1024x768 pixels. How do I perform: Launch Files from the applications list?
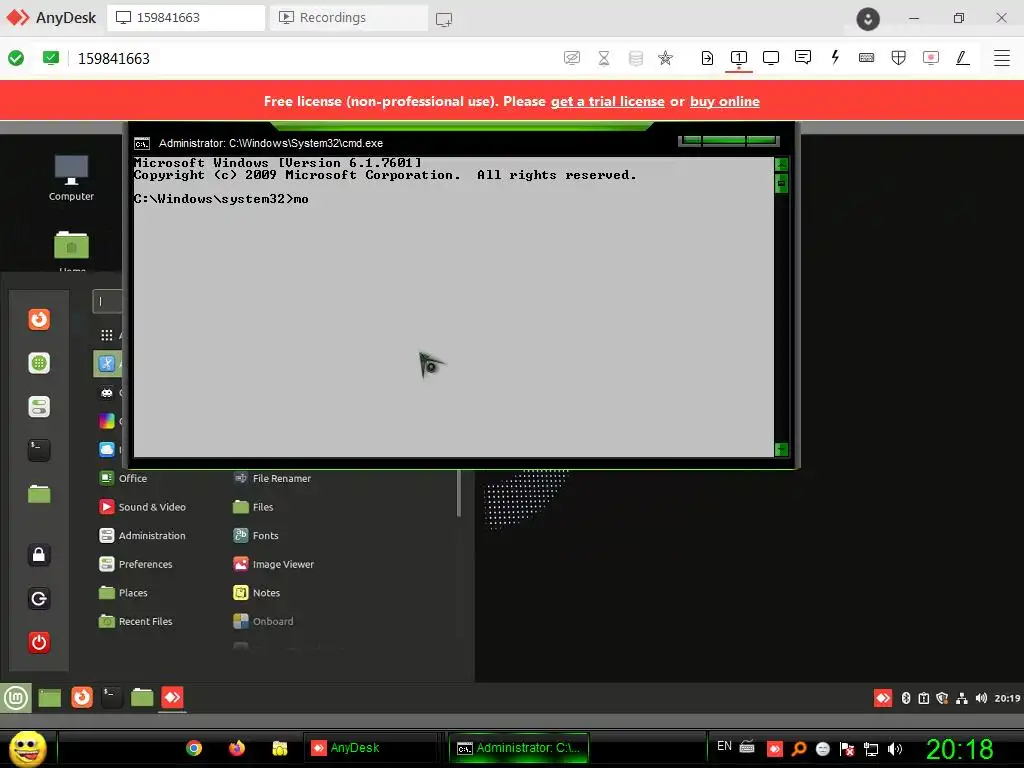tap(254, 507)
